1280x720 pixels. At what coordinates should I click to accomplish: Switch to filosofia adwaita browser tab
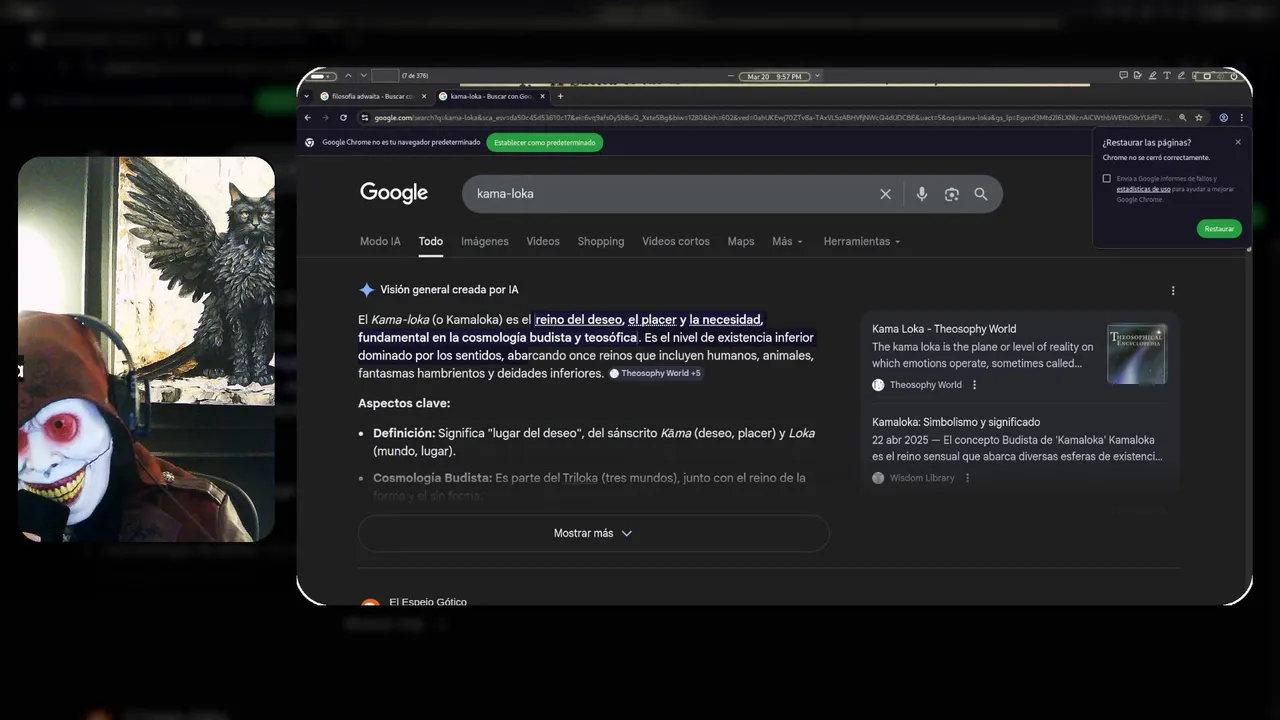[373, 96]
